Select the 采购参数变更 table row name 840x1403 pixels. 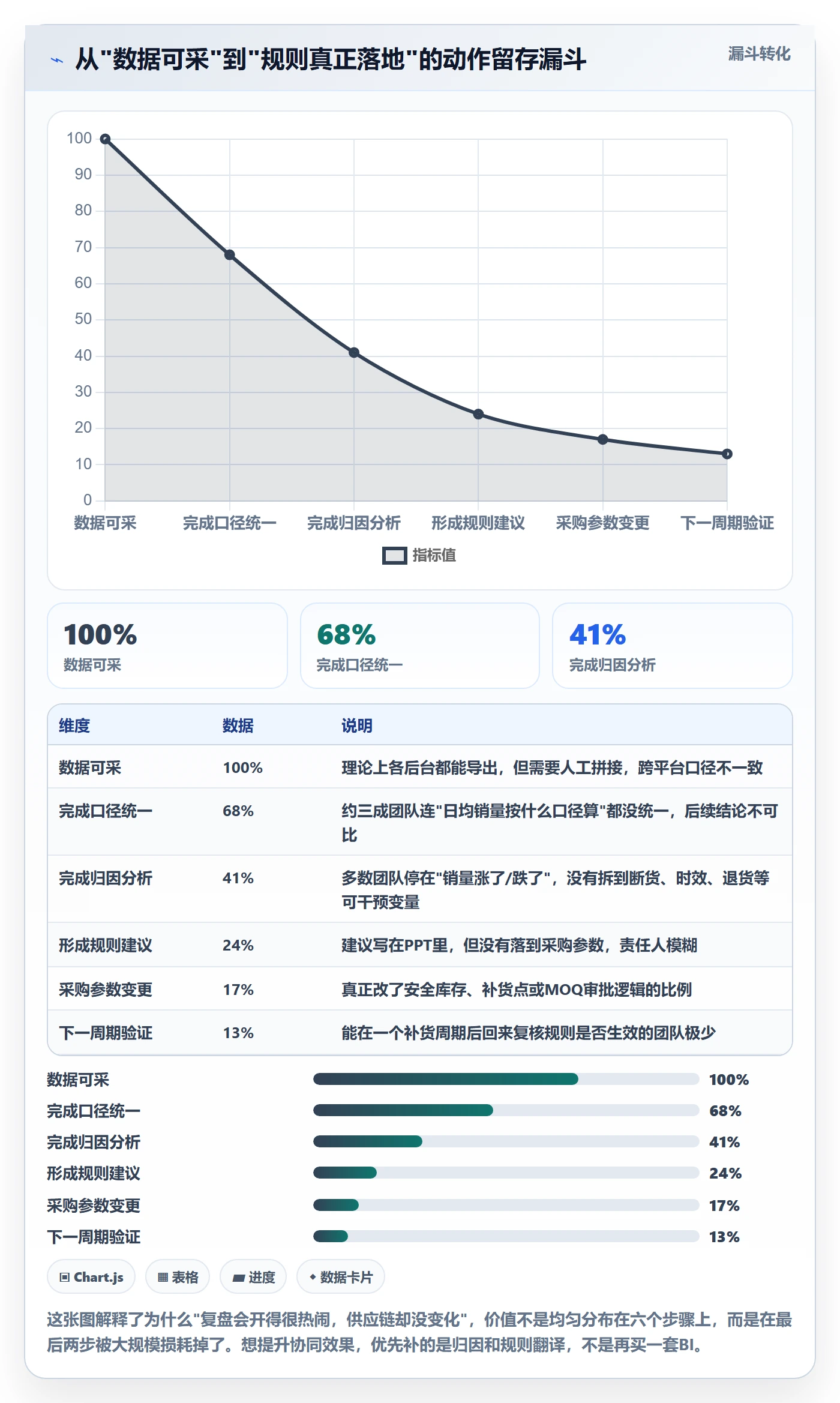click(106, 990)
